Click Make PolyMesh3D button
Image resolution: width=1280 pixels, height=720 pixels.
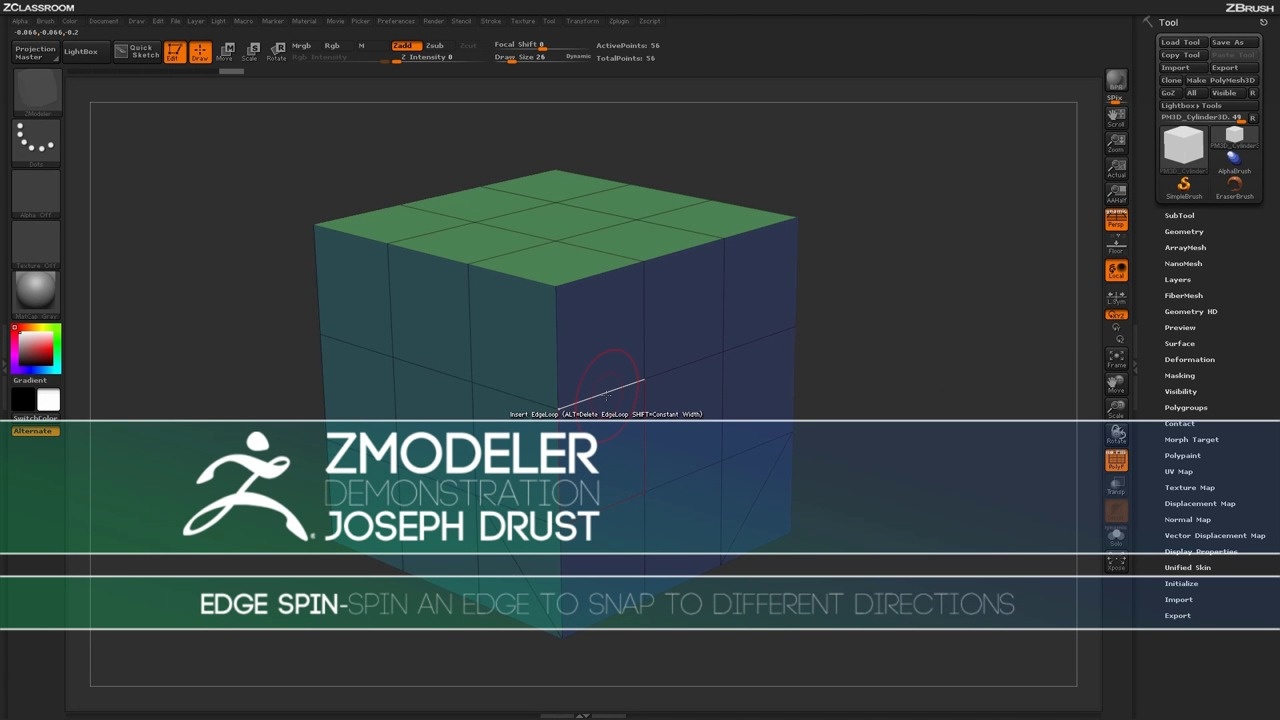(1221, 81)
